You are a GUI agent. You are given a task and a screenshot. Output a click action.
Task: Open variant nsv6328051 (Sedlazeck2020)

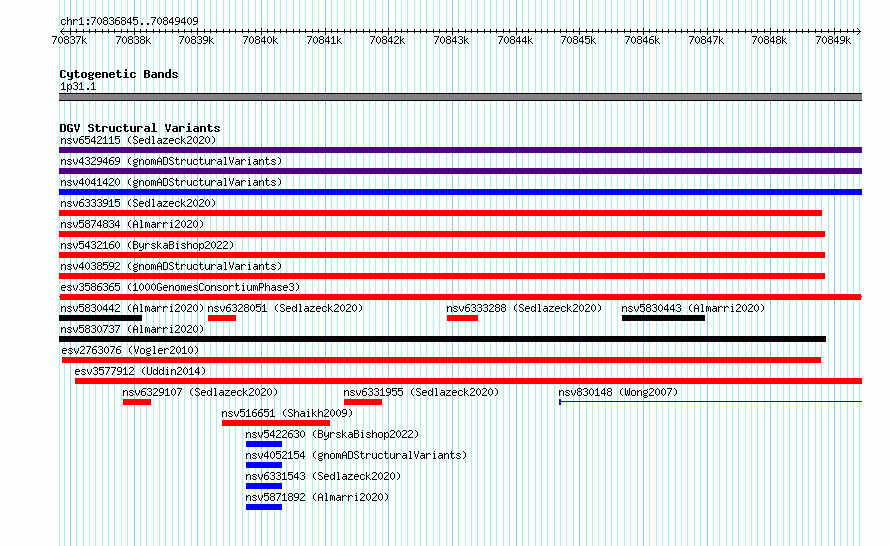pos(285,308)
